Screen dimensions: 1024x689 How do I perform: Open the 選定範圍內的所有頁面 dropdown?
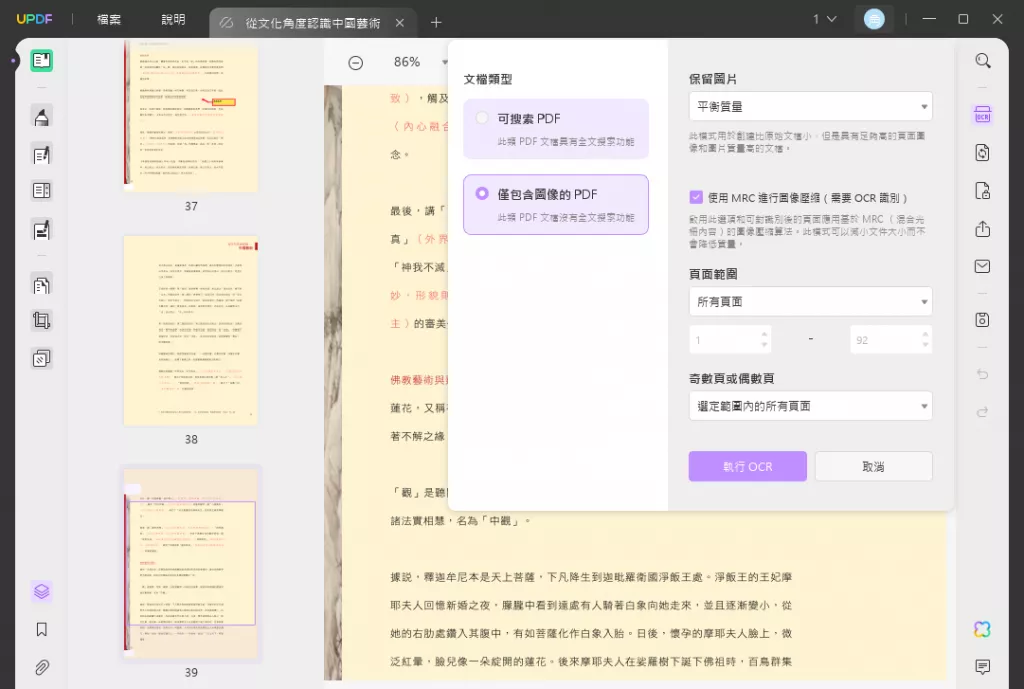(x=810, y=406)
